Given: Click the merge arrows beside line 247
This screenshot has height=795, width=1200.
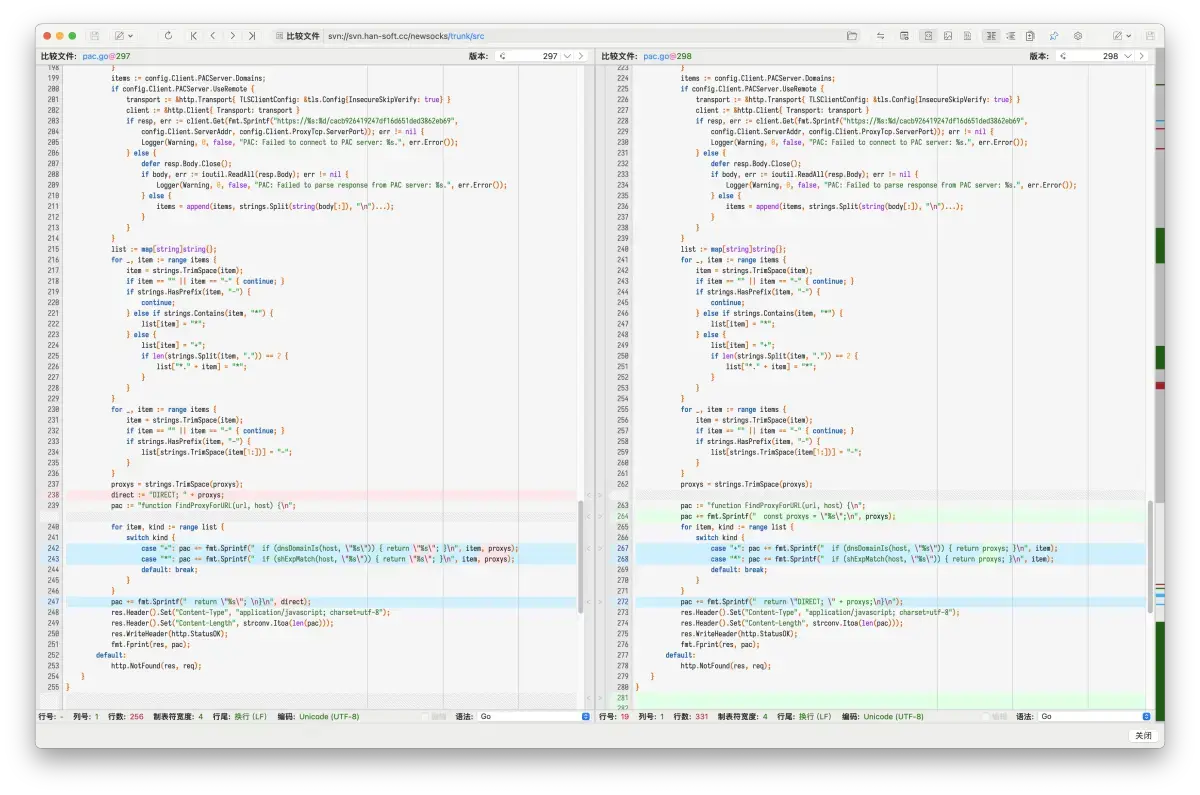Looking at the screenshot, I should click(594, 602).
